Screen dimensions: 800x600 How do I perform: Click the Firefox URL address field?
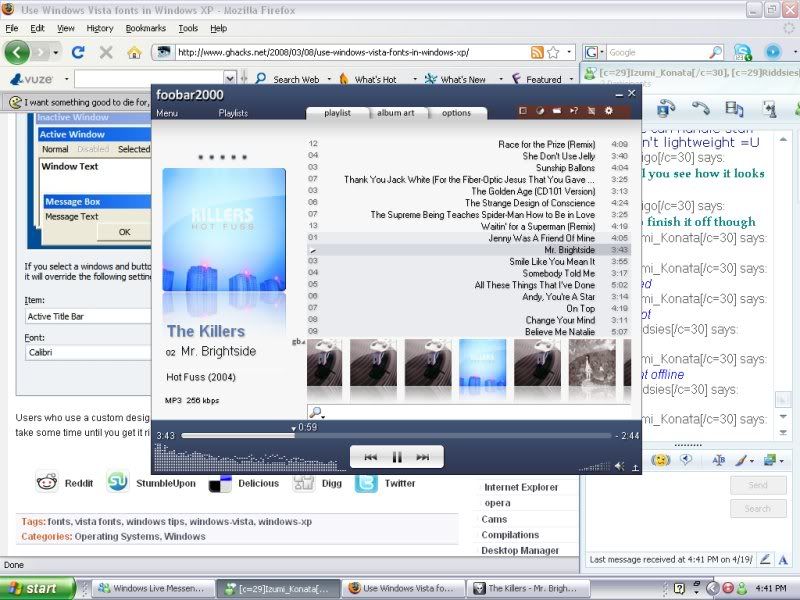click(x=352, y=52)
